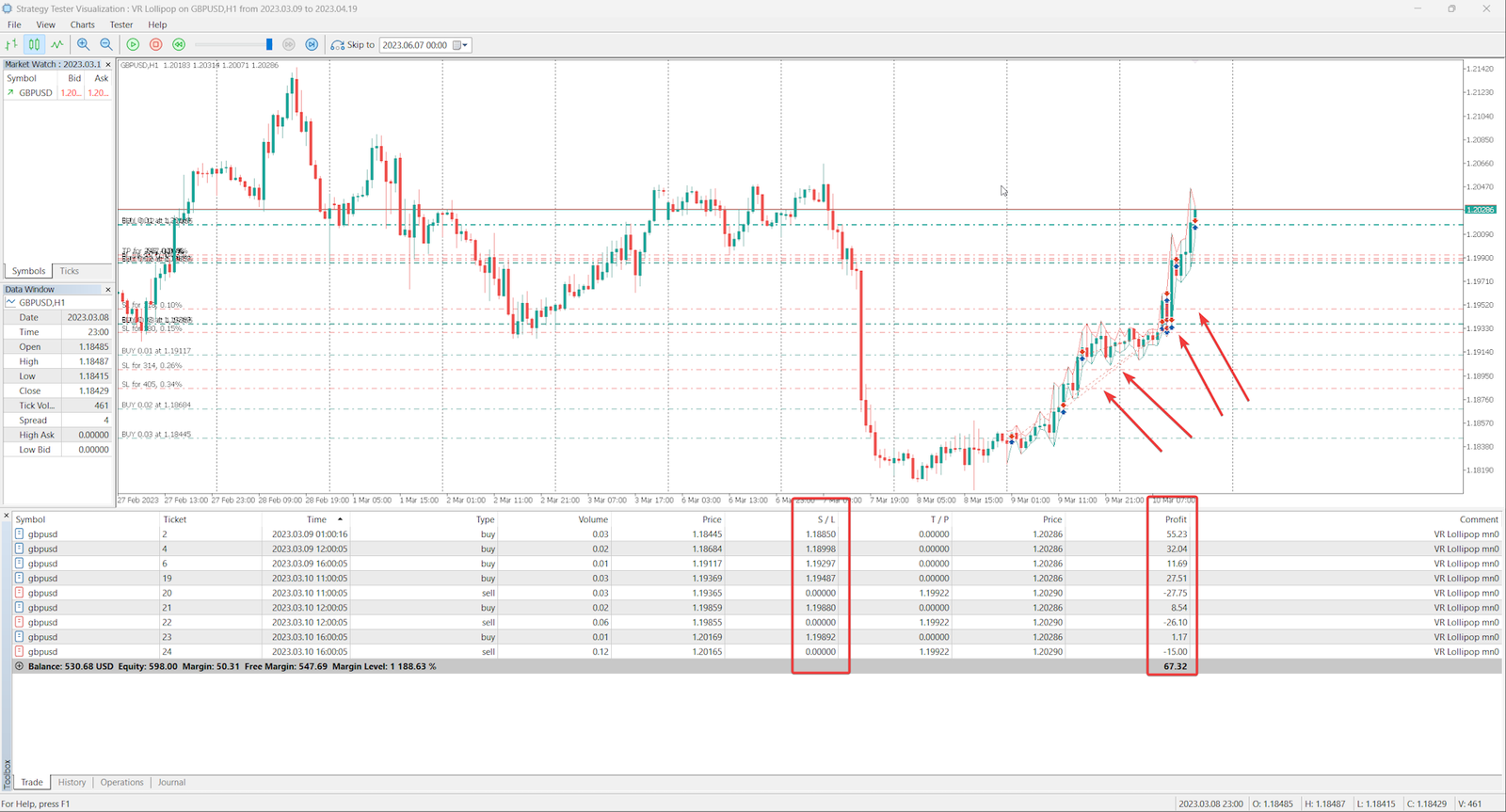Image resolution: width=1506 pixels, height=812 pixels.
Task: Expand the Balance summary row icon
Action: coord(19,666)
